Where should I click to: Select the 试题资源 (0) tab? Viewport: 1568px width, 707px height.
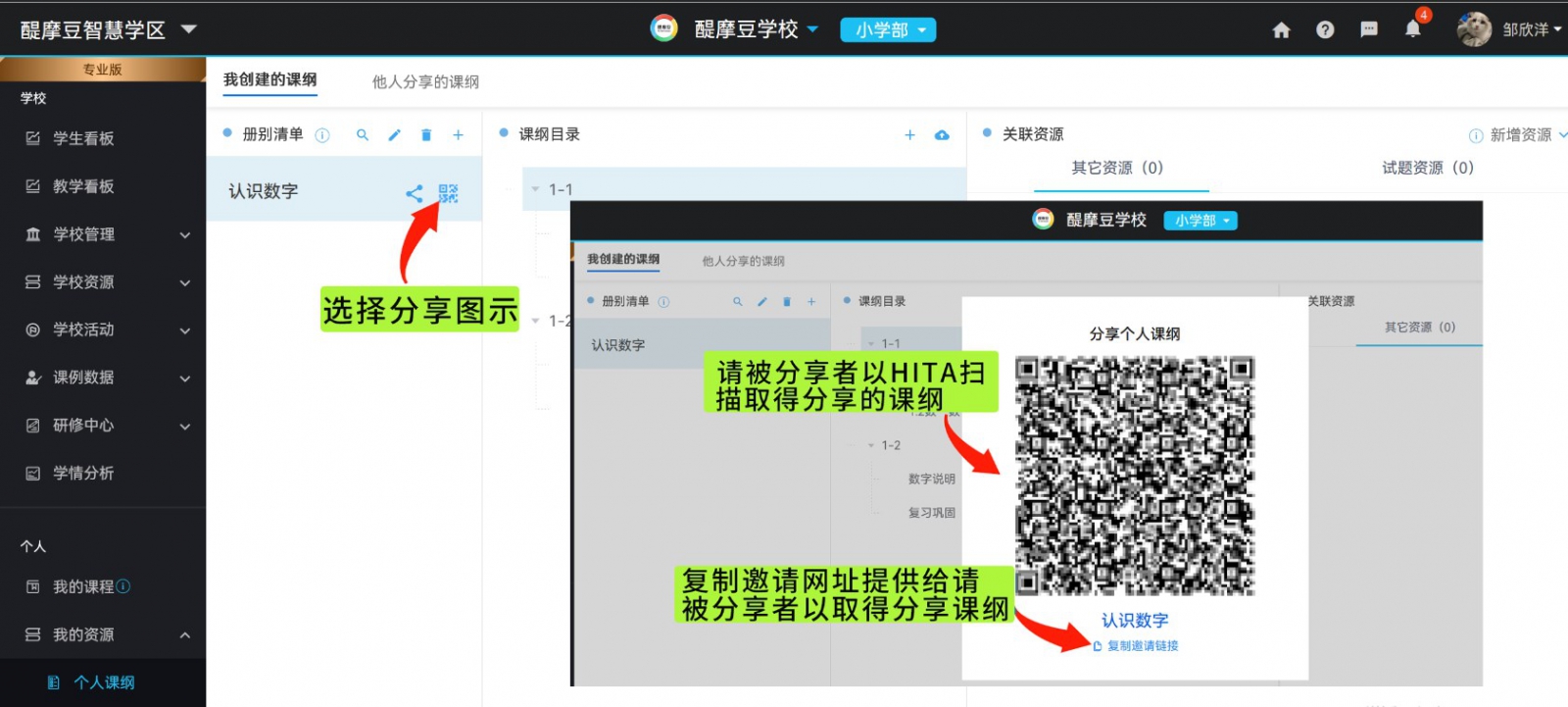(x=1427, y=168)
